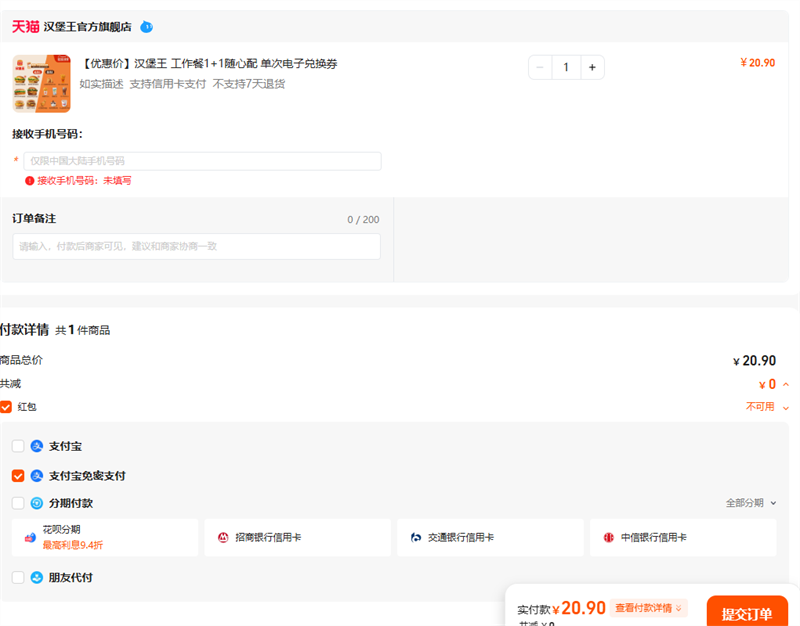Image resolution: width=800 pixels, height=626 pixels.
Task: Select China Merchants Bank credit card
Action: click(297, 538)
